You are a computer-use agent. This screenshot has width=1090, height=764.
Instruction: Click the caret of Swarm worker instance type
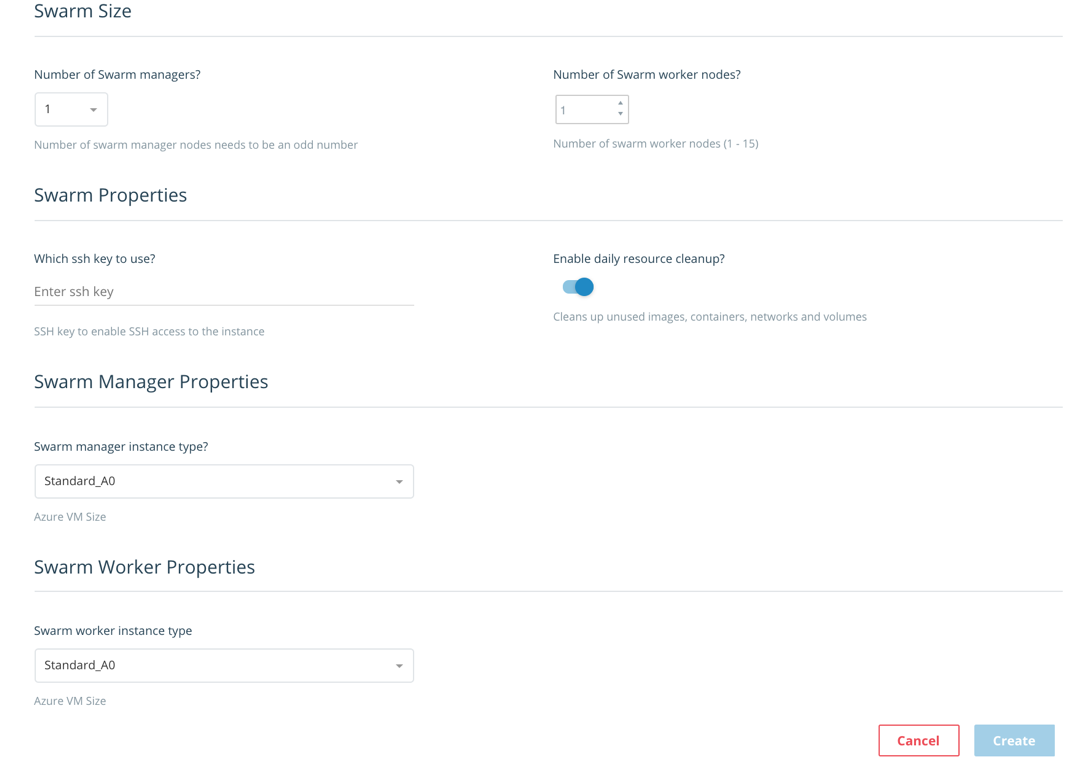399,666
